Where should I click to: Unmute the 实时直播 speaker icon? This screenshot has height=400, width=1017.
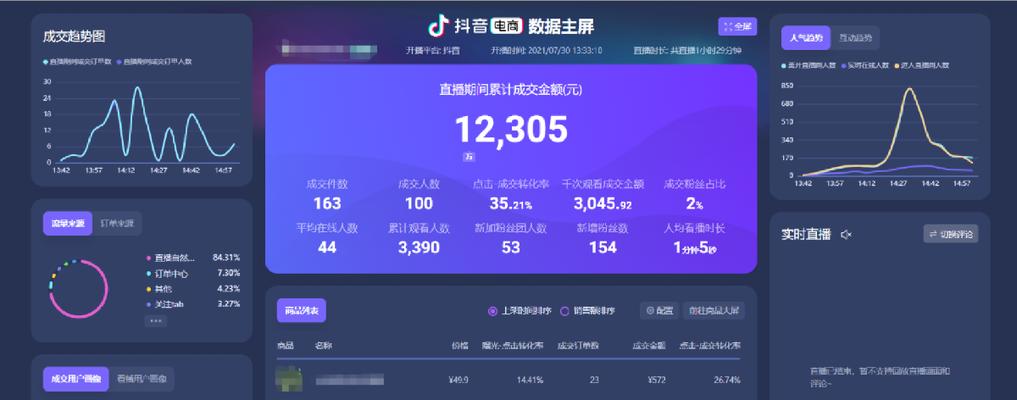[846, 235]
